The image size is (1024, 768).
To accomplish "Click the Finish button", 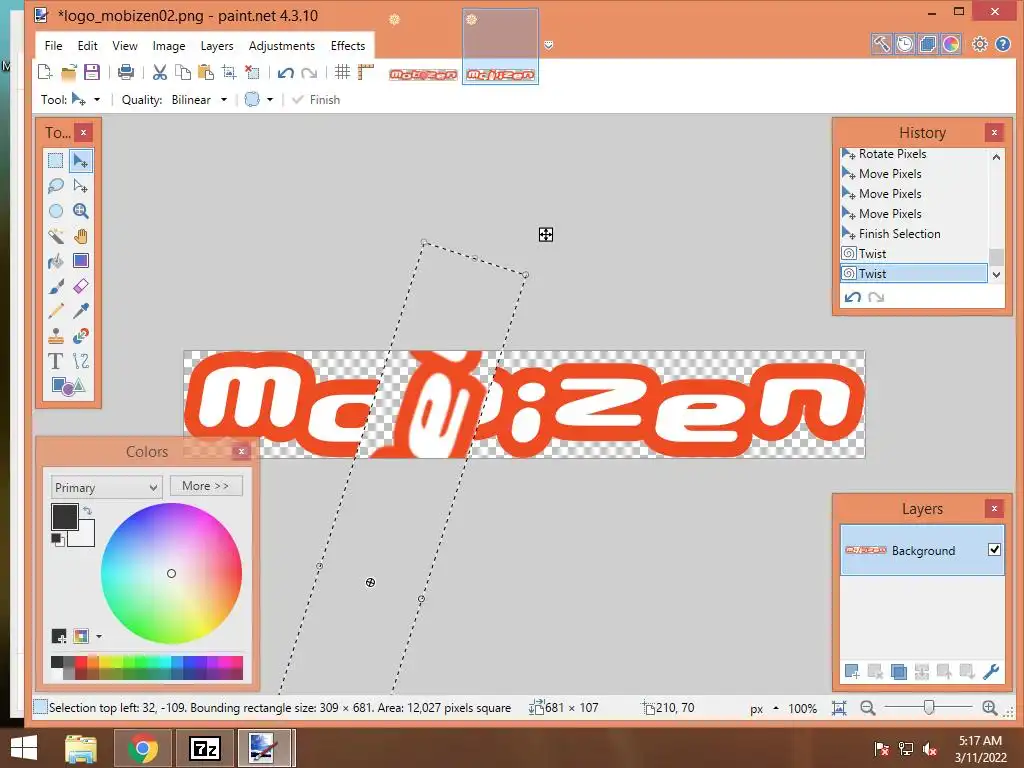I will (317, 99).
